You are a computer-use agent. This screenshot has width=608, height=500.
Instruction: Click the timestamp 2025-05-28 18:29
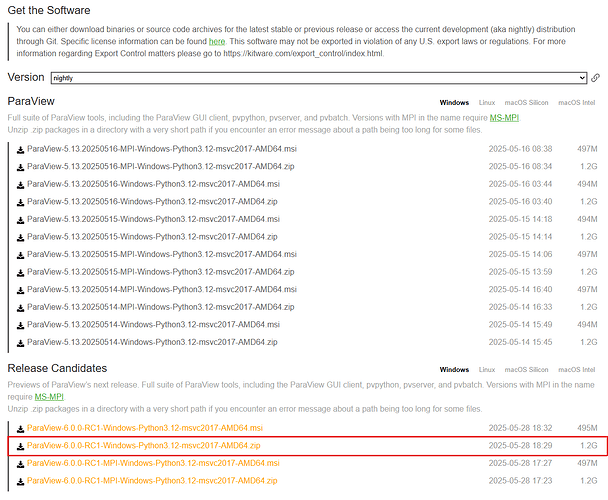520,446
